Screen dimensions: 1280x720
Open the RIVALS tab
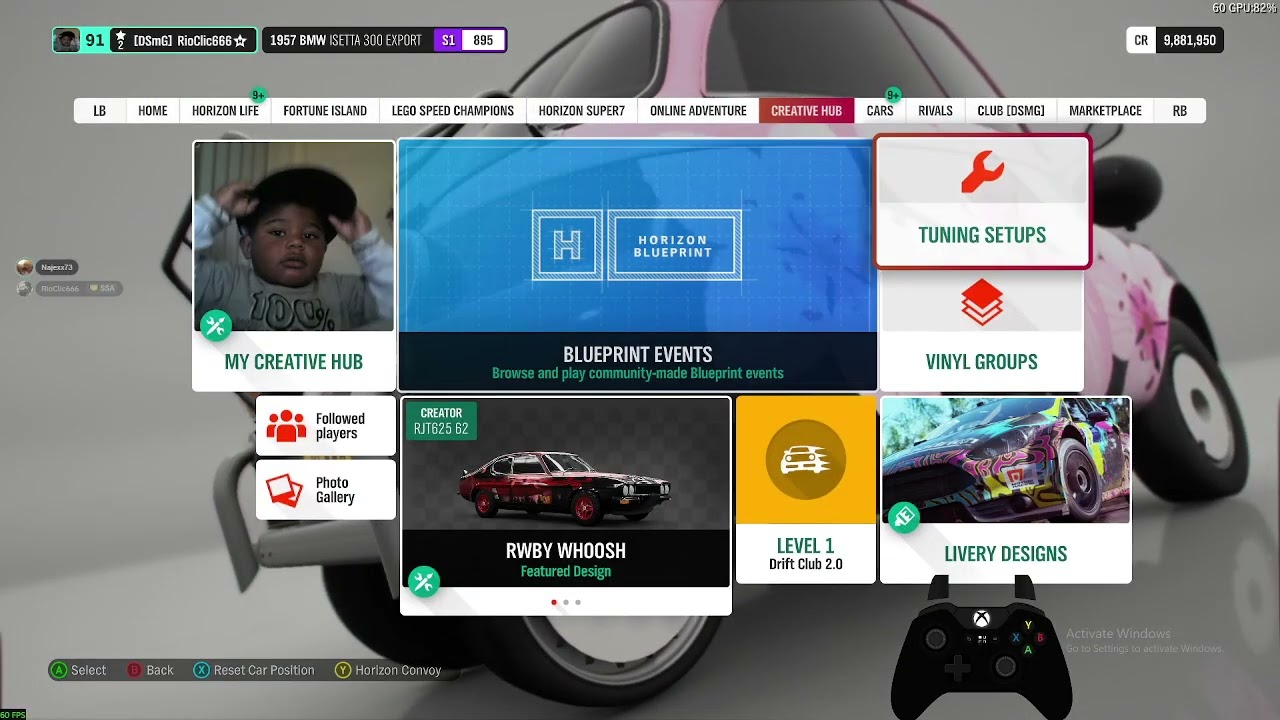click(935, 111)
